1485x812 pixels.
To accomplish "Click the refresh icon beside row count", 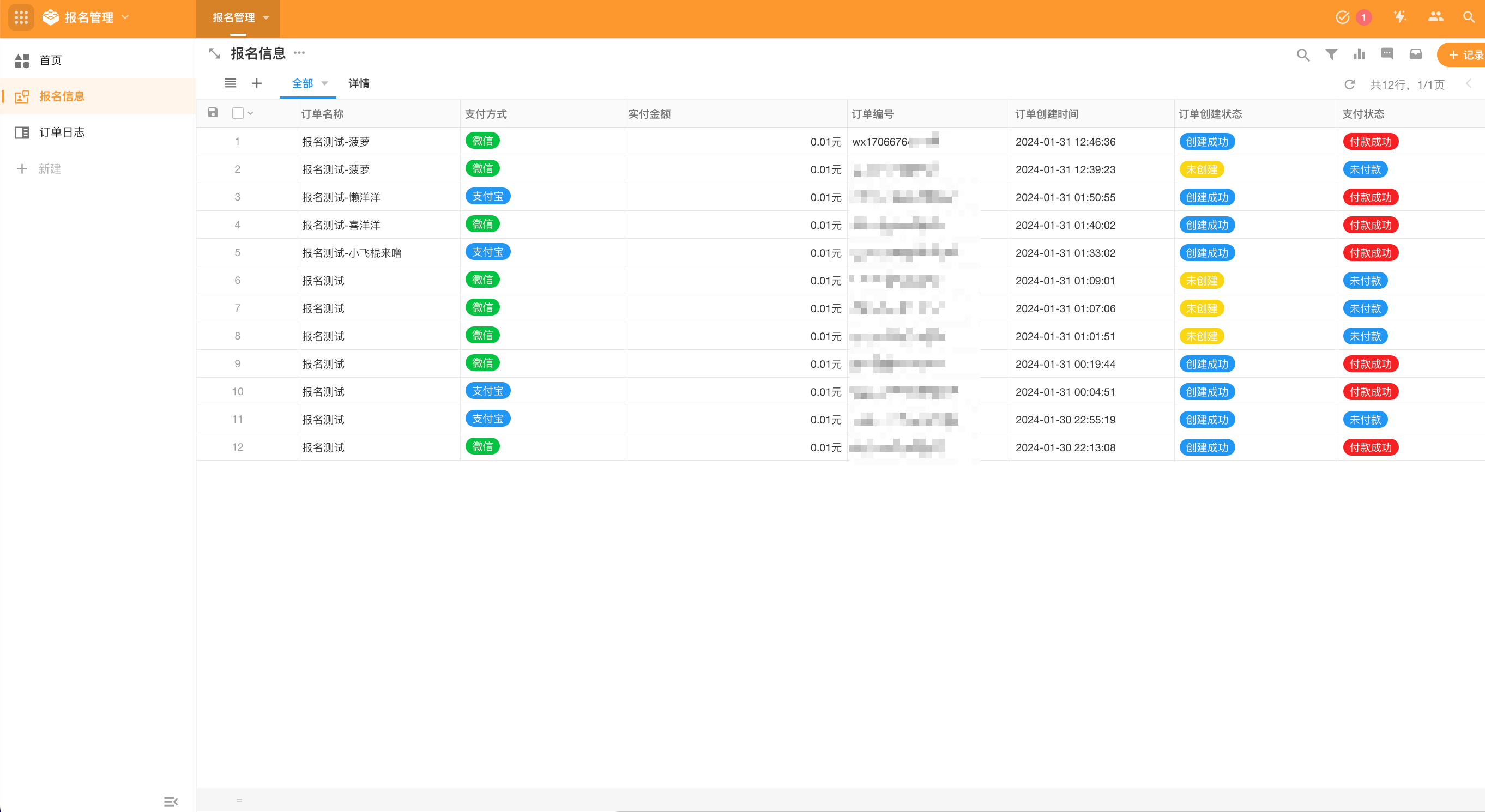I will click(x=1349, y=84).
